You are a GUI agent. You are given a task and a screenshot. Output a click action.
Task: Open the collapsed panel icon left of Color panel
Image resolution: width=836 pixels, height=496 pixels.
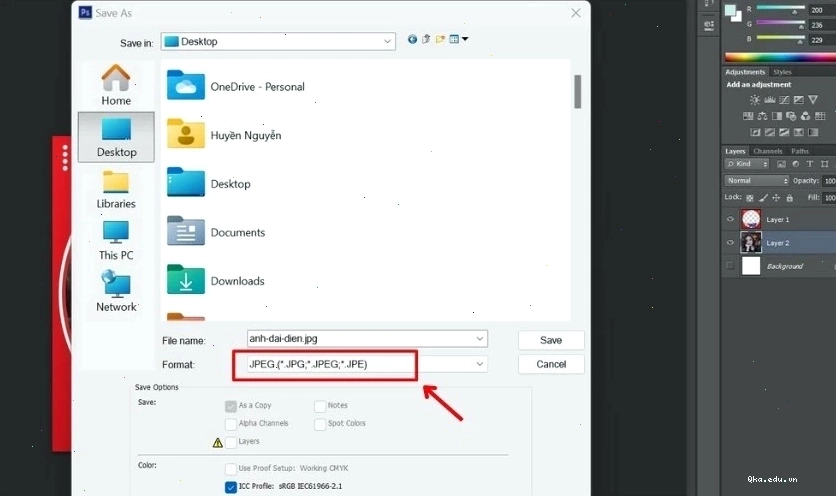(x=709, y=25)
